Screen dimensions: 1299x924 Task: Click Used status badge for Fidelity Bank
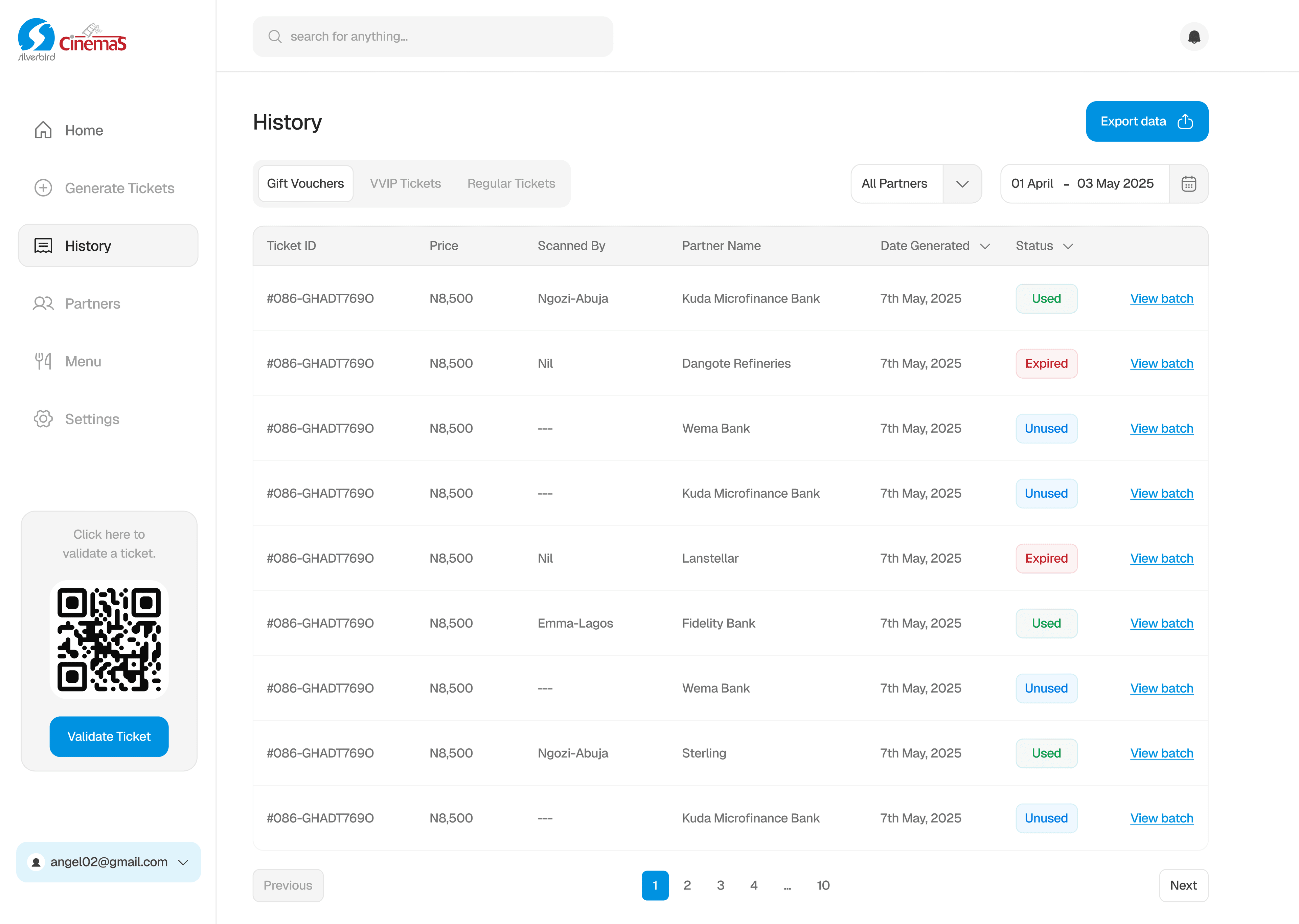[x=1047, y=623]
